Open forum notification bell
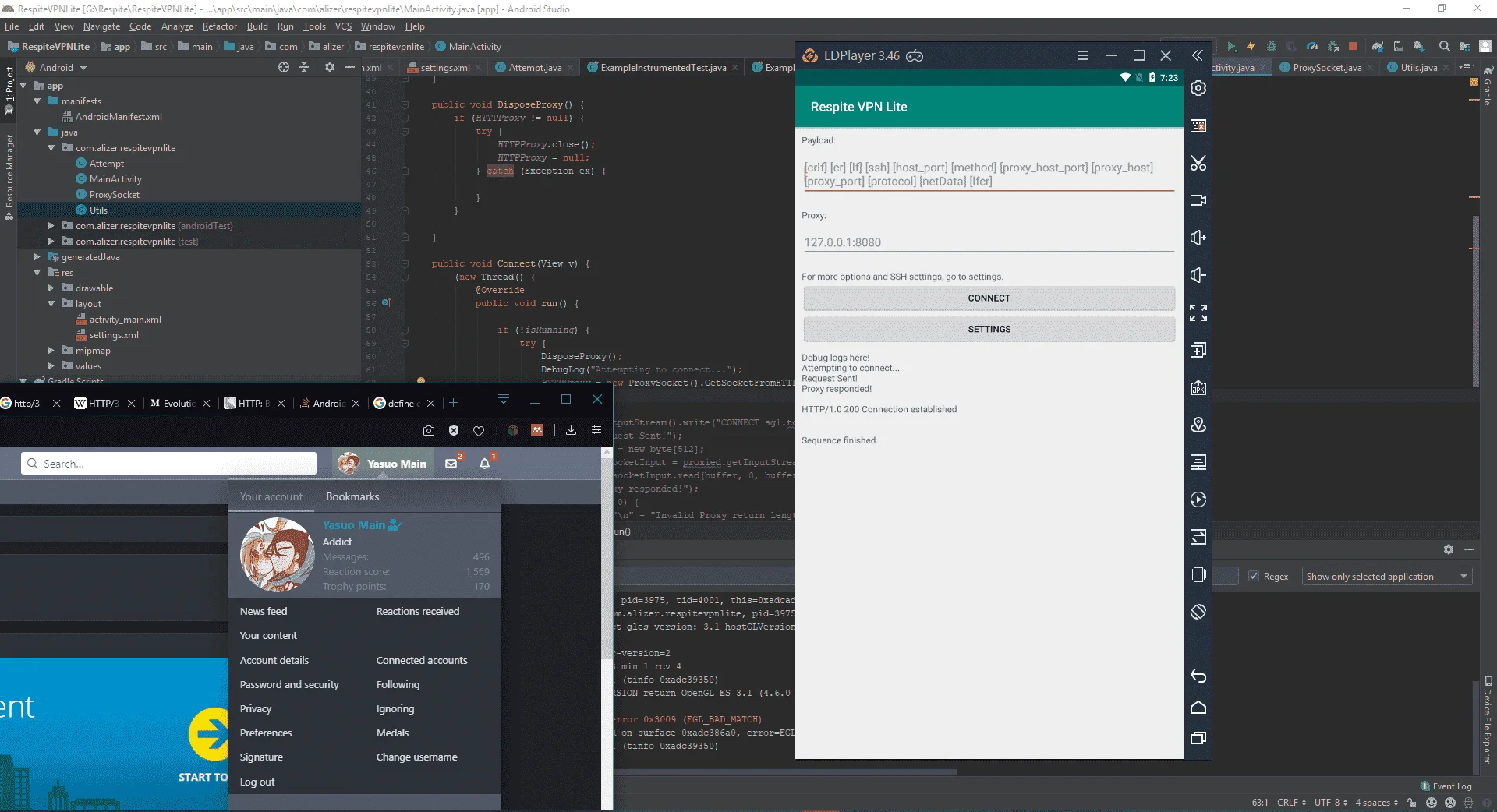Screen dimensions: 1497x812 coord(485,464)
